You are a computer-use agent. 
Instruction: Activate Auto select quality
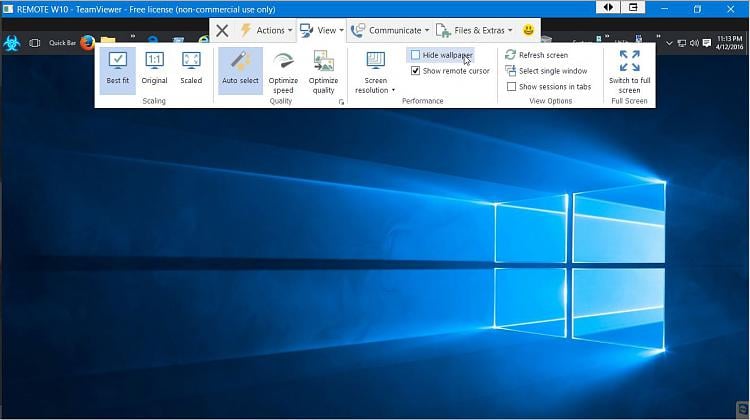pos(240,70)
